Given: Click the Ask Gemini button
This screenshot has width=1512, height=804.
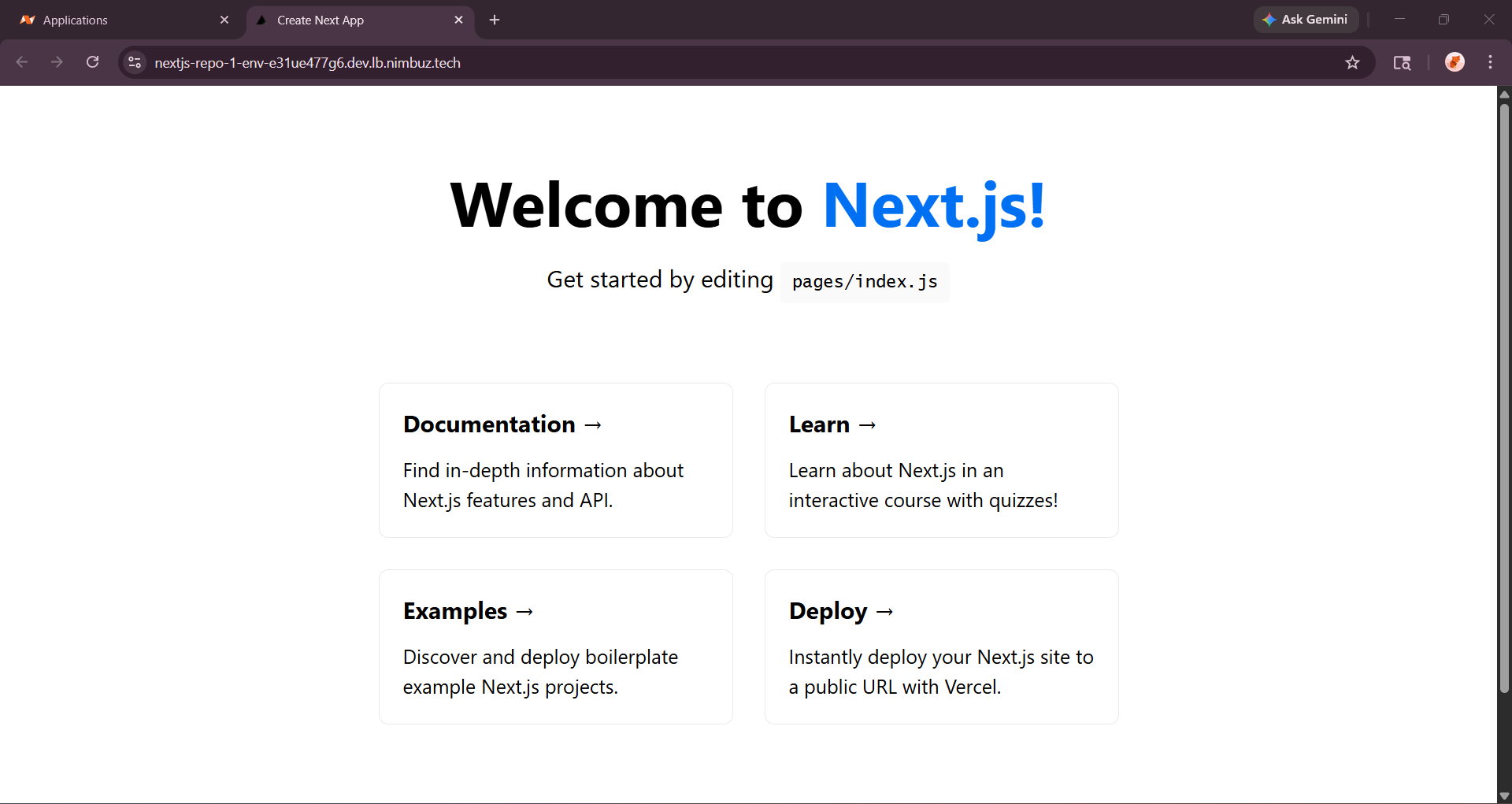Looking at the screenshot, I should [1306, 20].
